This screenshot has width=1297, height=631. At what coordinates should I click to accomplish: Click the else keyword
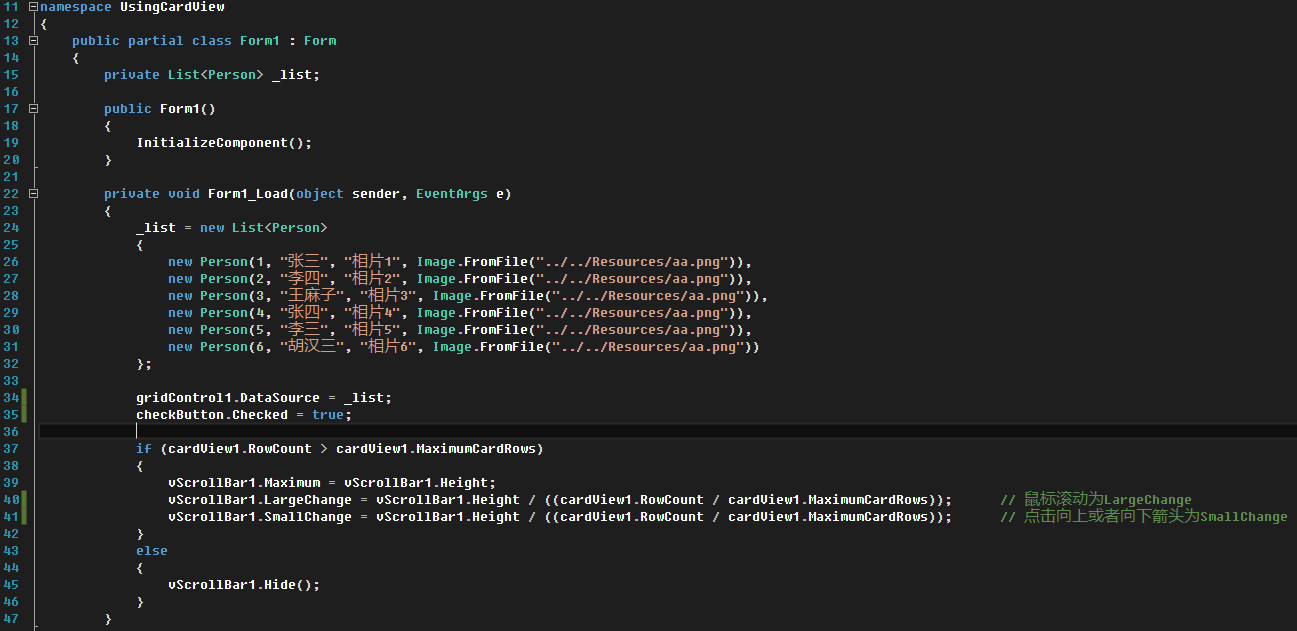(x=151, y=551)
